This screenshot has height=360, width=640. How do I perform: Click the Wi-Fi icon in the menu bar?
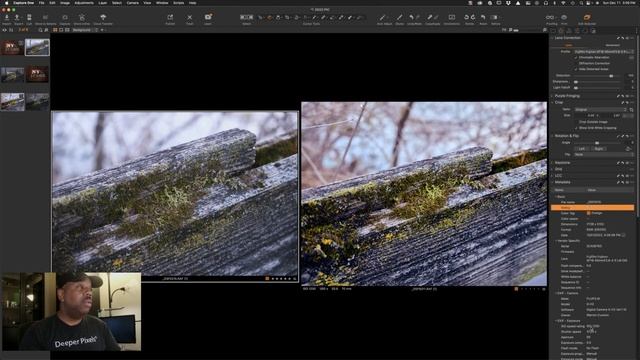tap(563, 3)
